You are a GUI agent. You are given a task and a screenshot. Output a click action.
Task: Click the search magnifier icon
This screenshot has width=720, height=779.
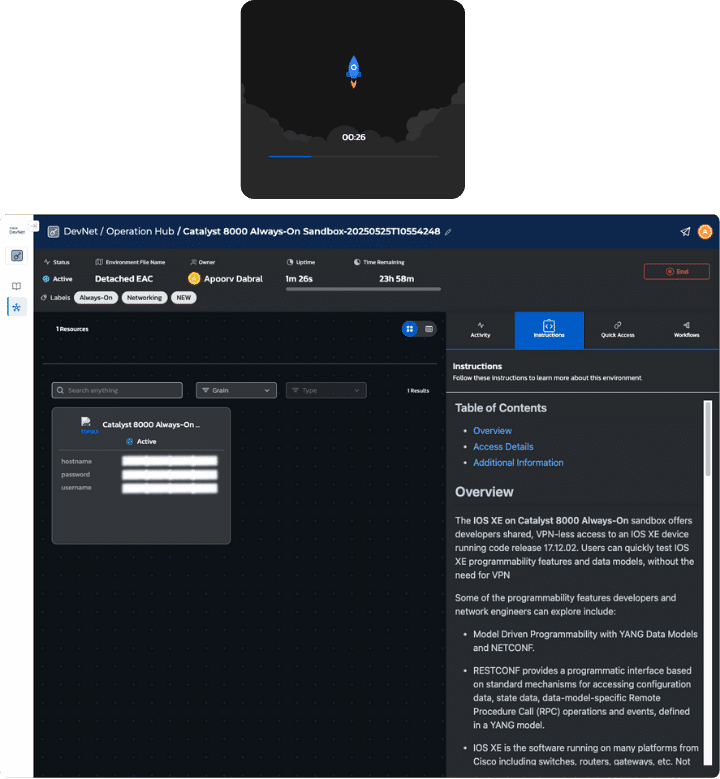pyautogui.click(x=60, y=390)
